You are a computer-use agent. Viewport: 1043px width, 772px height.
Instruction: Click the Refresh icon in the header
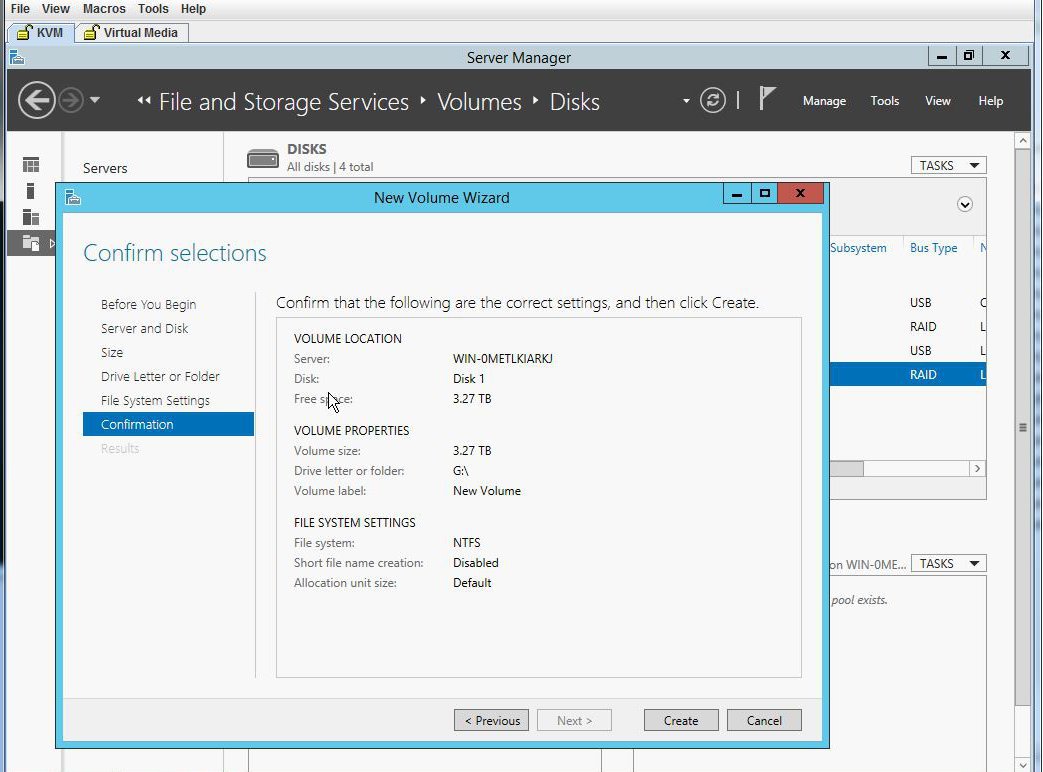tap(712, 100)
